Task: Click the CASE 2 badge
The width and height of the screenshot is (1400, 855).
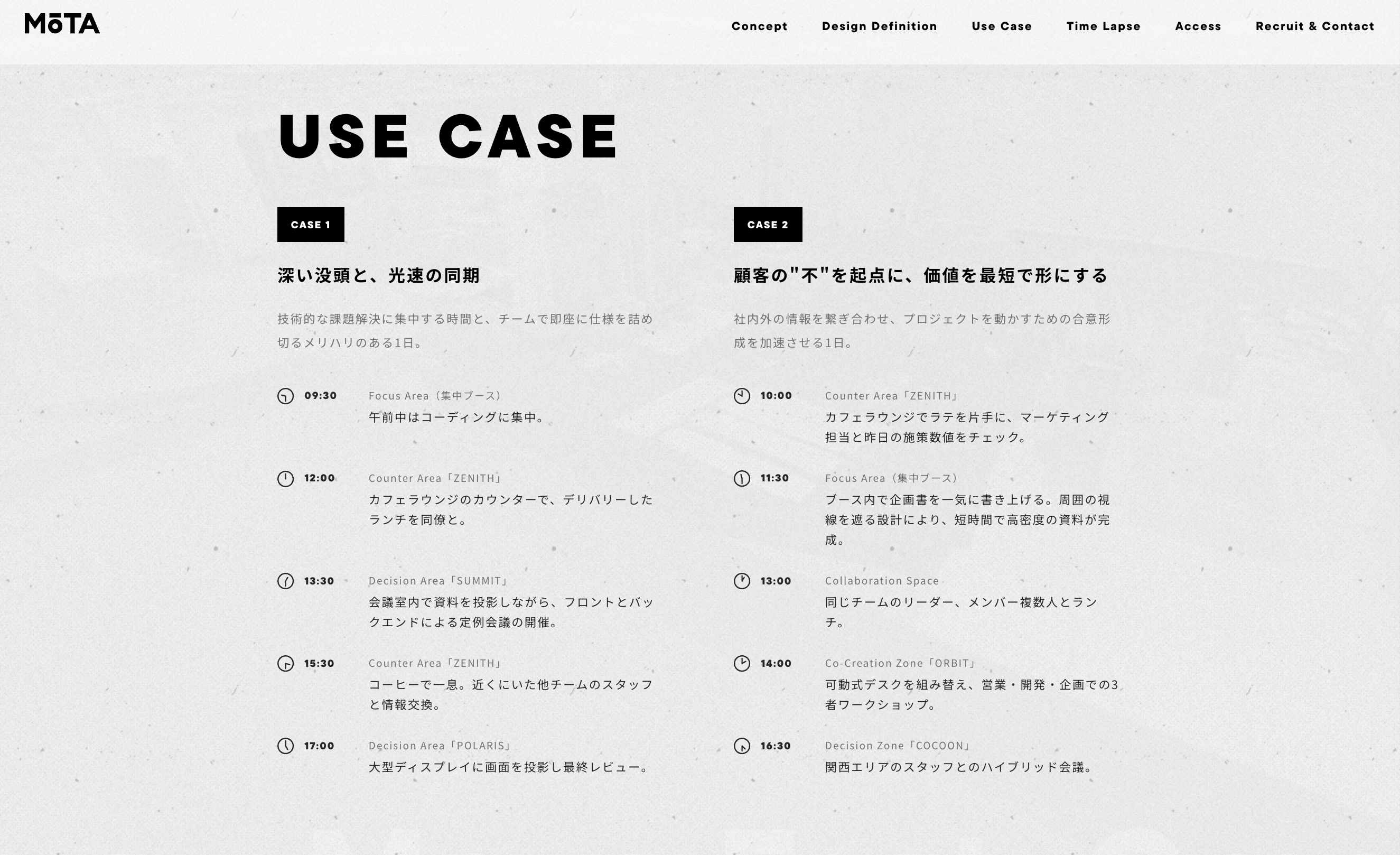Action: 768,225
